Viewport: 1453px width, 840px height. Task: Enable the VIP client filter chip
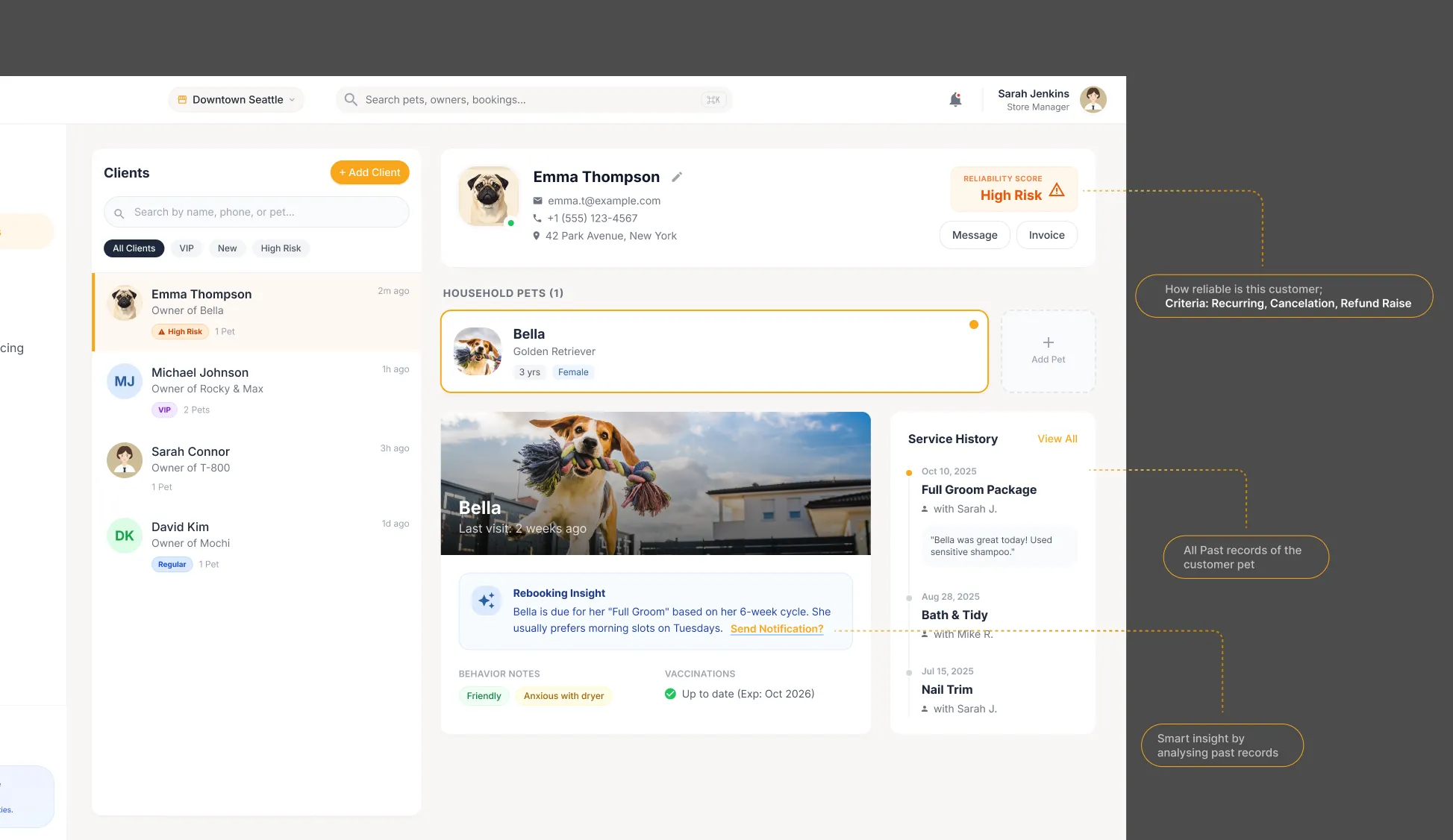186,248
